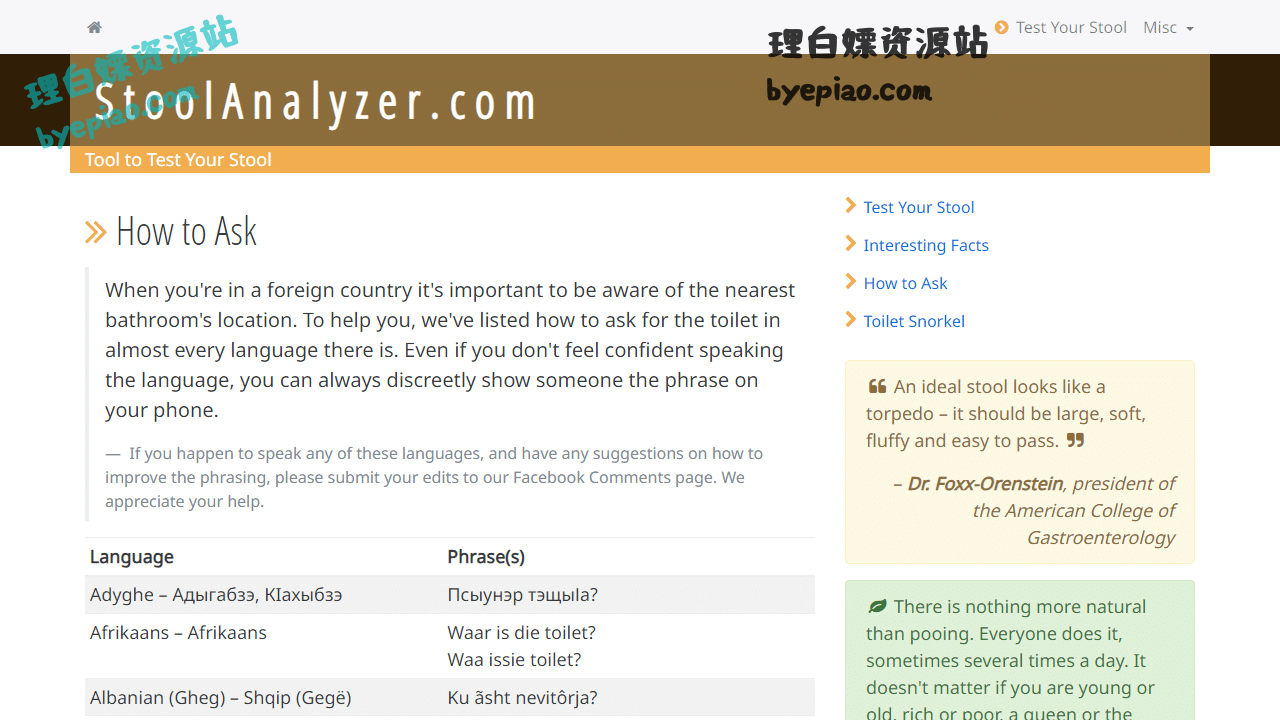Viewport: 1280px width, 720px height.
Task: Click chevron icon next to Toilet Snorkel
Action: click(x=851, y=320)
